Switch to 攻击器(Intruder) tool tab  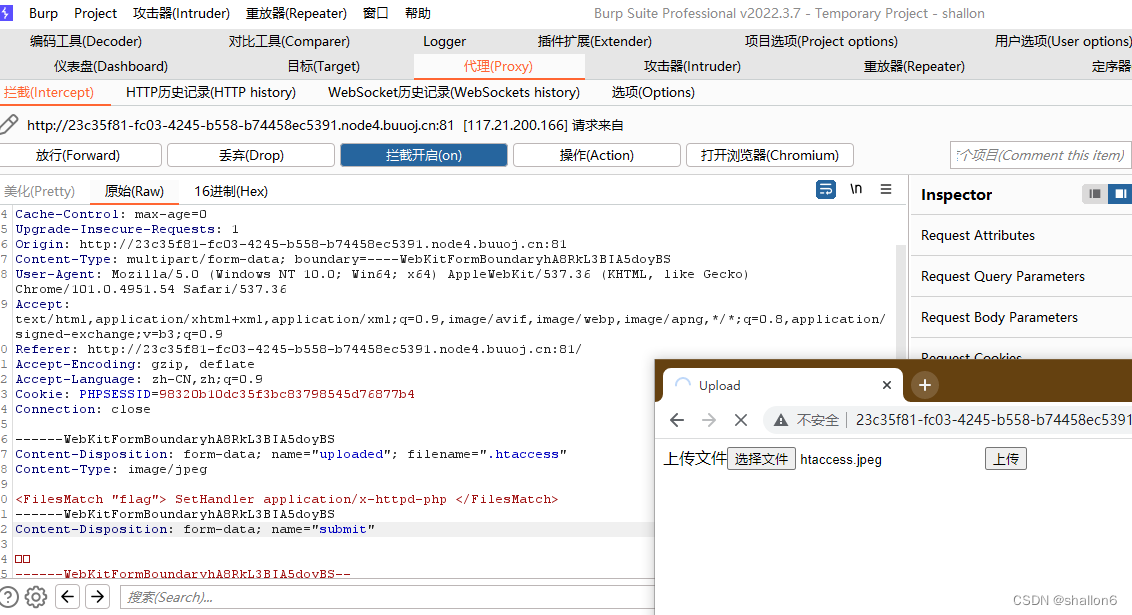pos(692,66)
